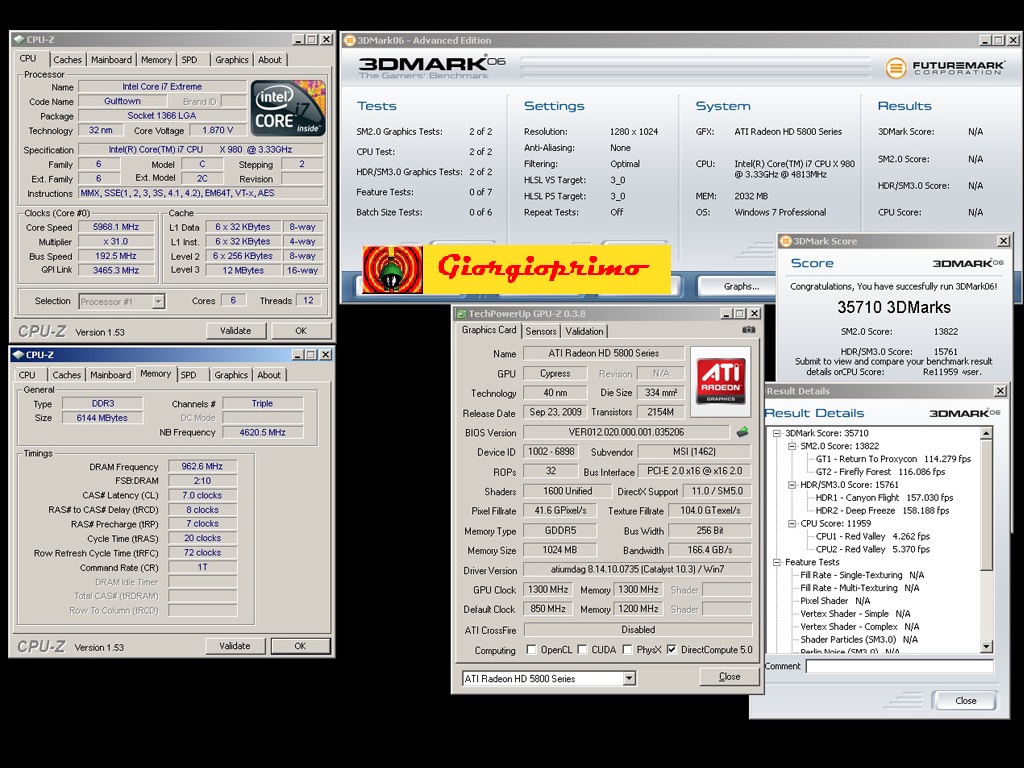Select CPU2 - Red Valley result row
1024x768 pixels.
[872, 549]
